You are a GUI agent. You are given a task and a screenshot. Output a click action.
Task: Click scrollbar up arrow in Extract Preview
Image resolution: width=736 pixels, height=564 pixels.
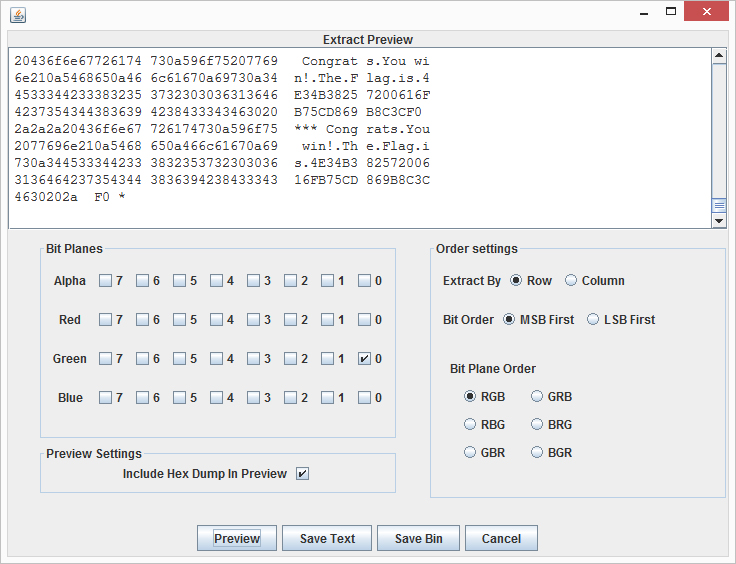[718, 56]
